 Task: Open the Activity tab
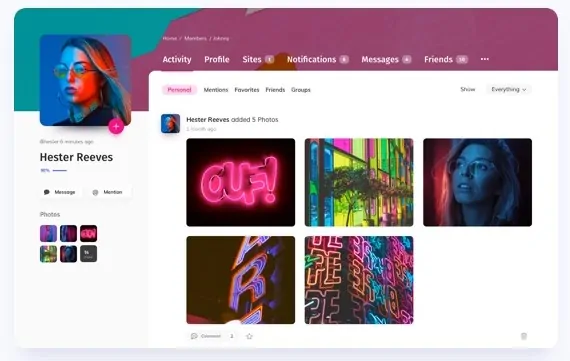pos(177,60)
